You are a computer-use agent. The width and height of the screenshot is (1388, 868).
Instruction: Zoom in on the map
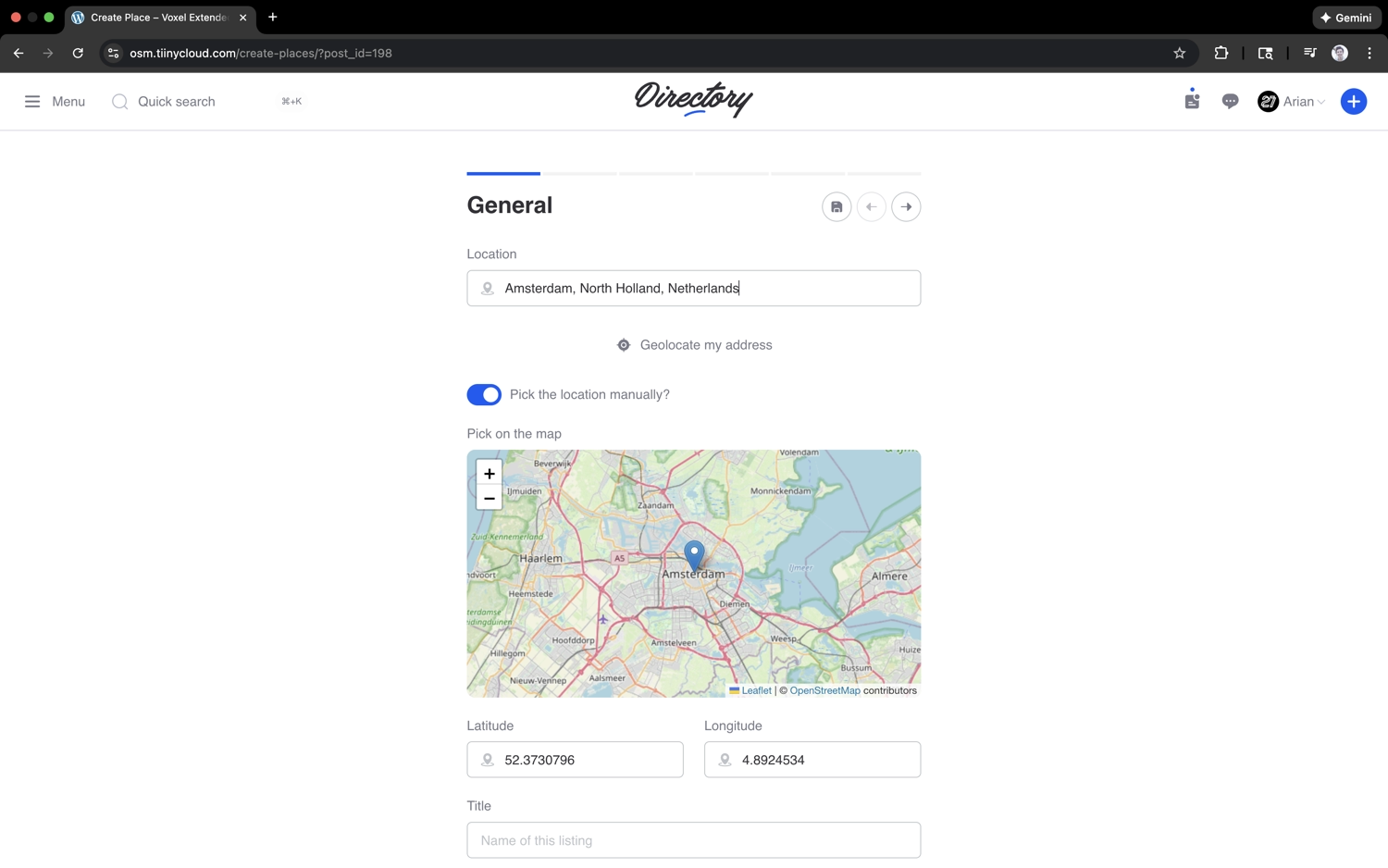[x=489, y=474]
